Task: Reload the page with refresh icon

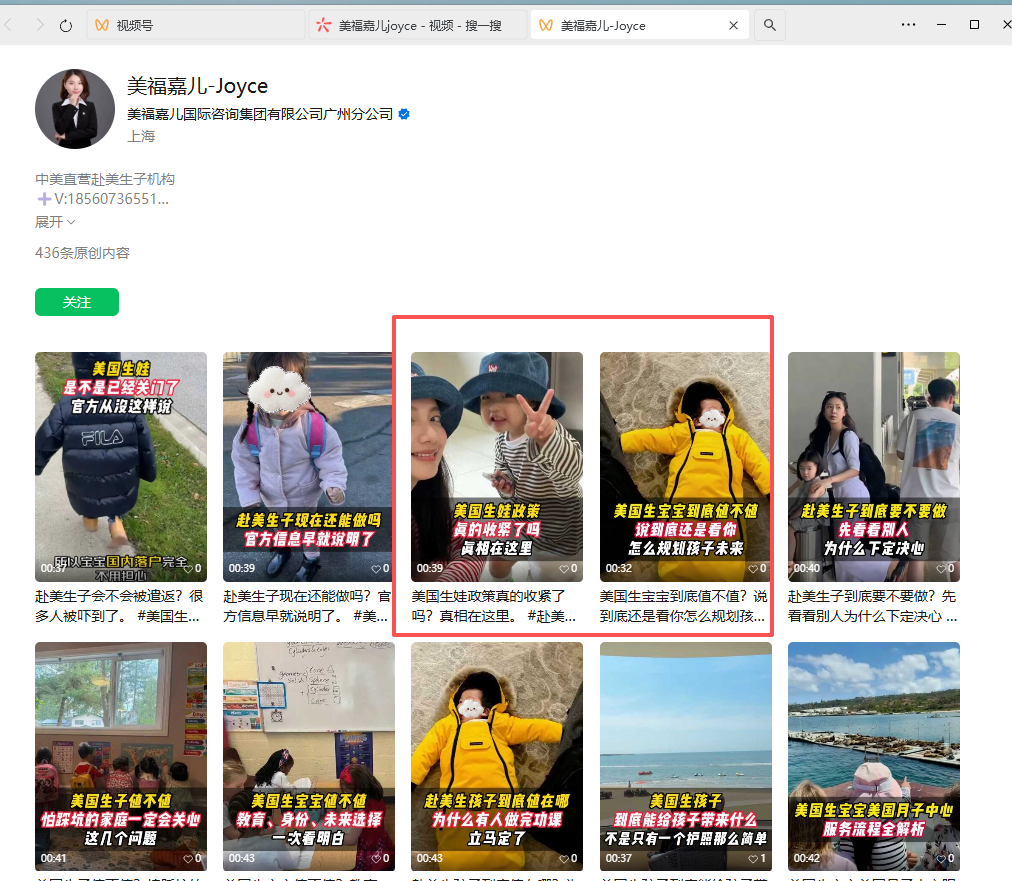Action: [66, 26]
